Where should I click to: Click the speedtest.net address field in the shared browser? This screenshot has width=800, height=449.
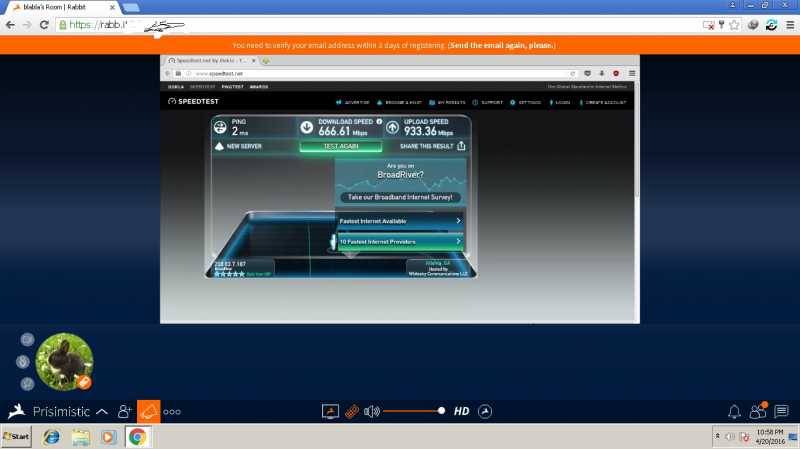click(378, 73)
